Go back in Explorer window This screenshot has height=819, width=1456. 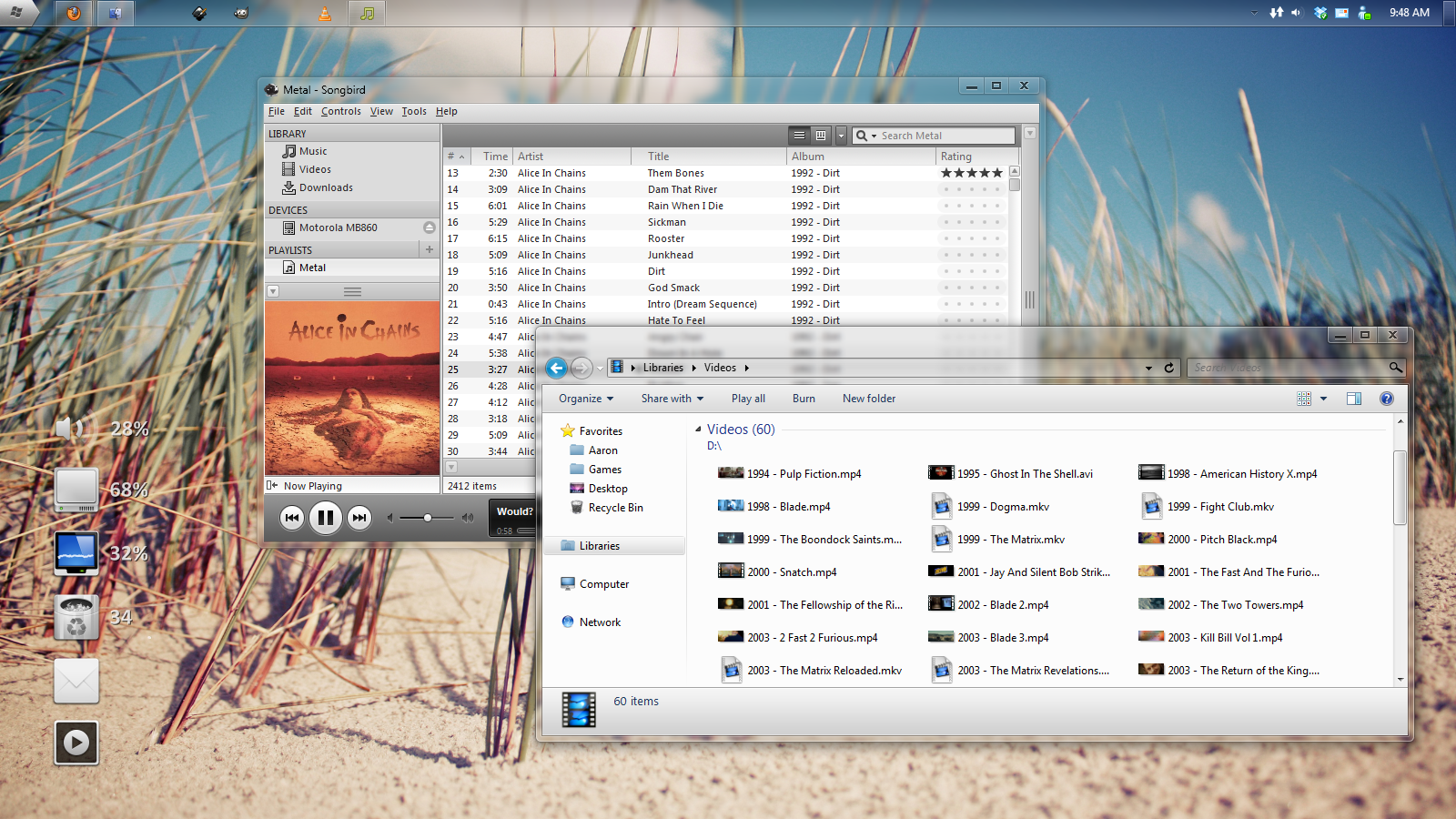557,368
